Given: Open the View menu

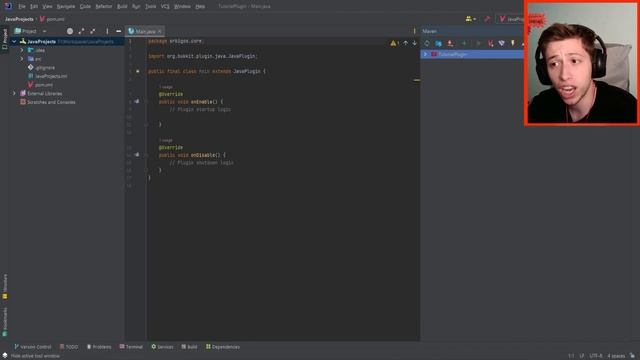Looking at the screenshot, I should pyautogui.click(x=47, y=7).
